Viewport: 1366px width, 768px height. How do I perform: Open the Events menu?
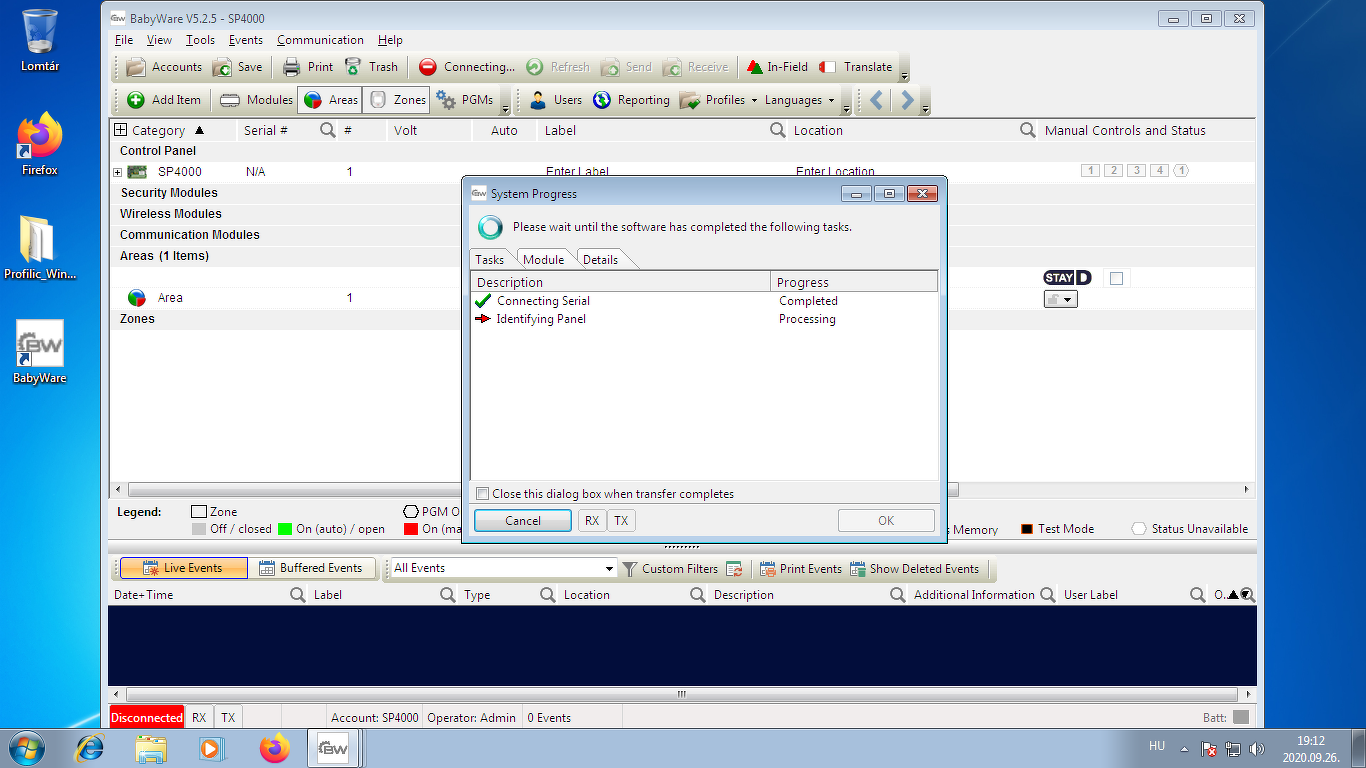(x=246, y=40)
